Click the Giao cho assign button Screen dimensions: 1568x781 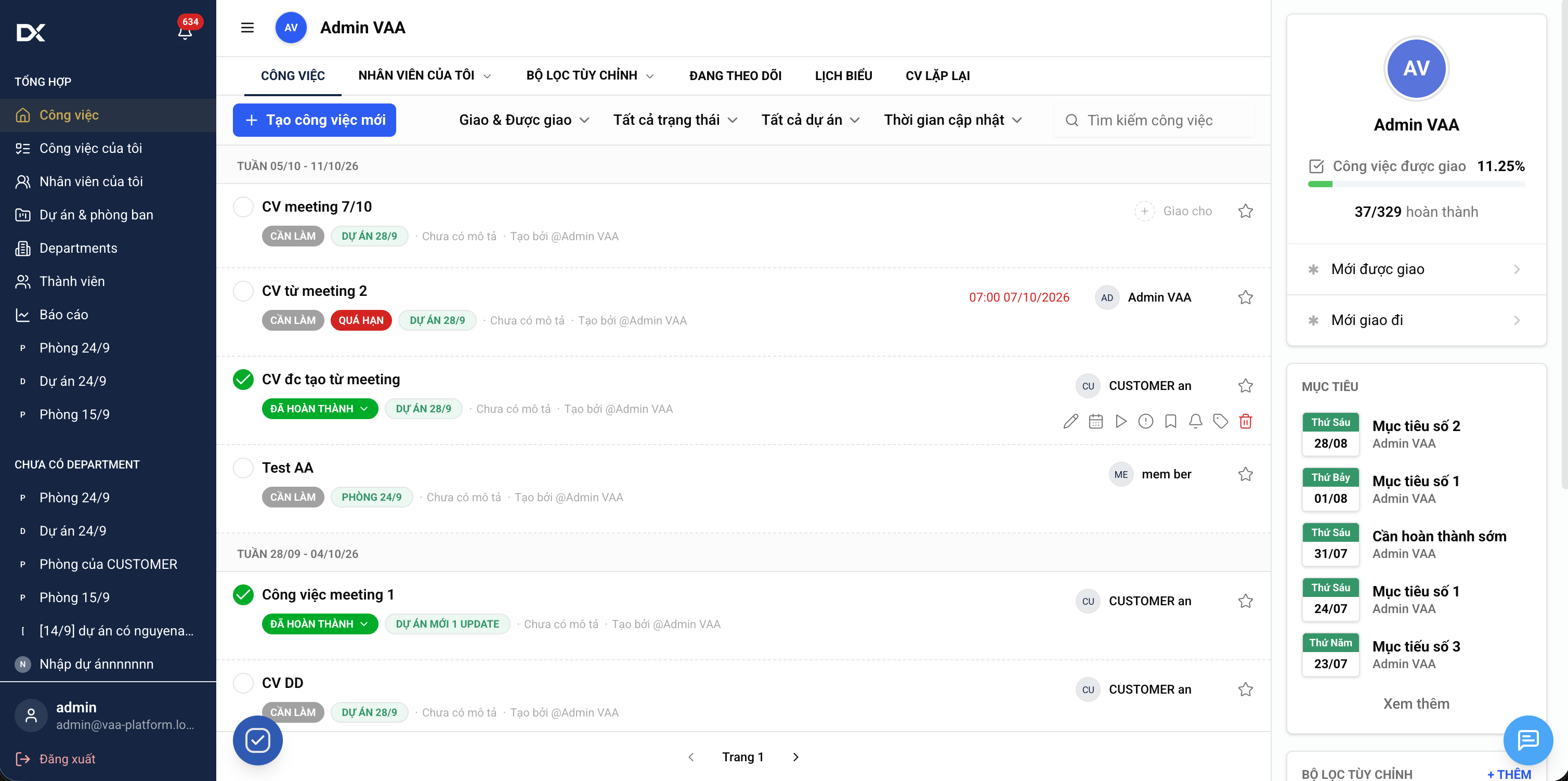coord(1173,211)
